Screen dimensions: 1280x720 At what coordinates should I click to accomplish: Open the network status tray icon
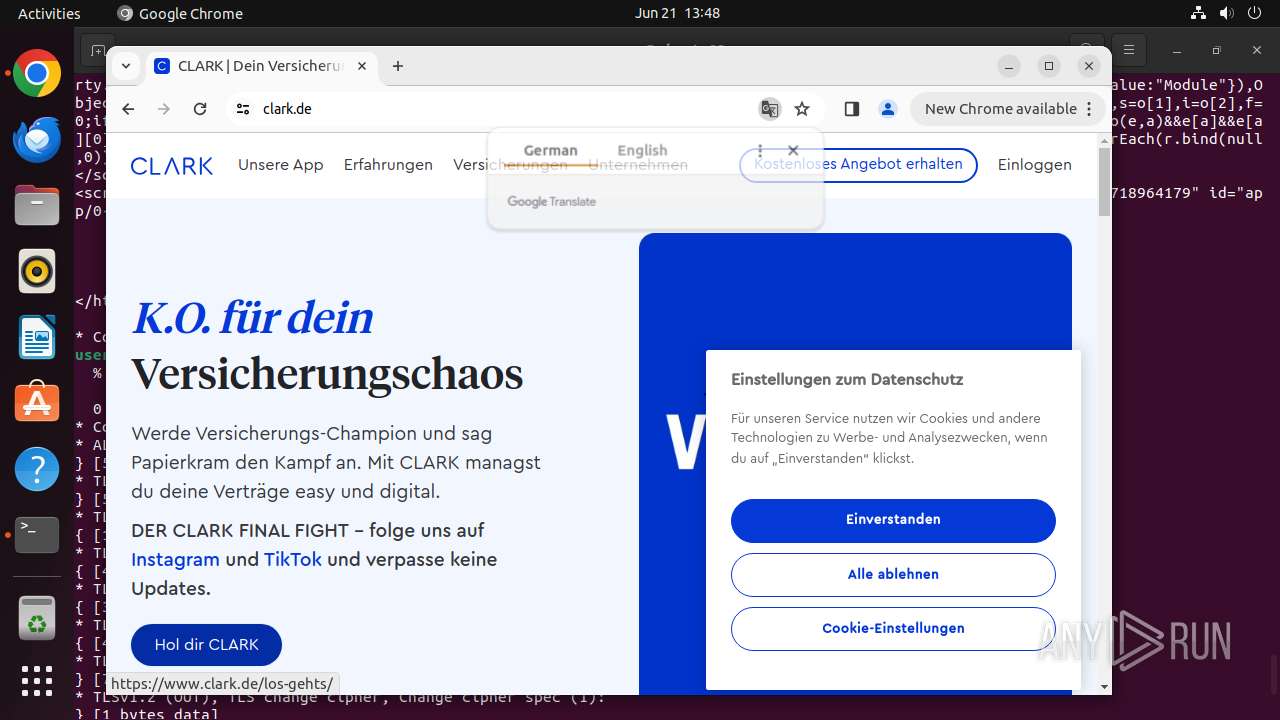(1199, 13)
